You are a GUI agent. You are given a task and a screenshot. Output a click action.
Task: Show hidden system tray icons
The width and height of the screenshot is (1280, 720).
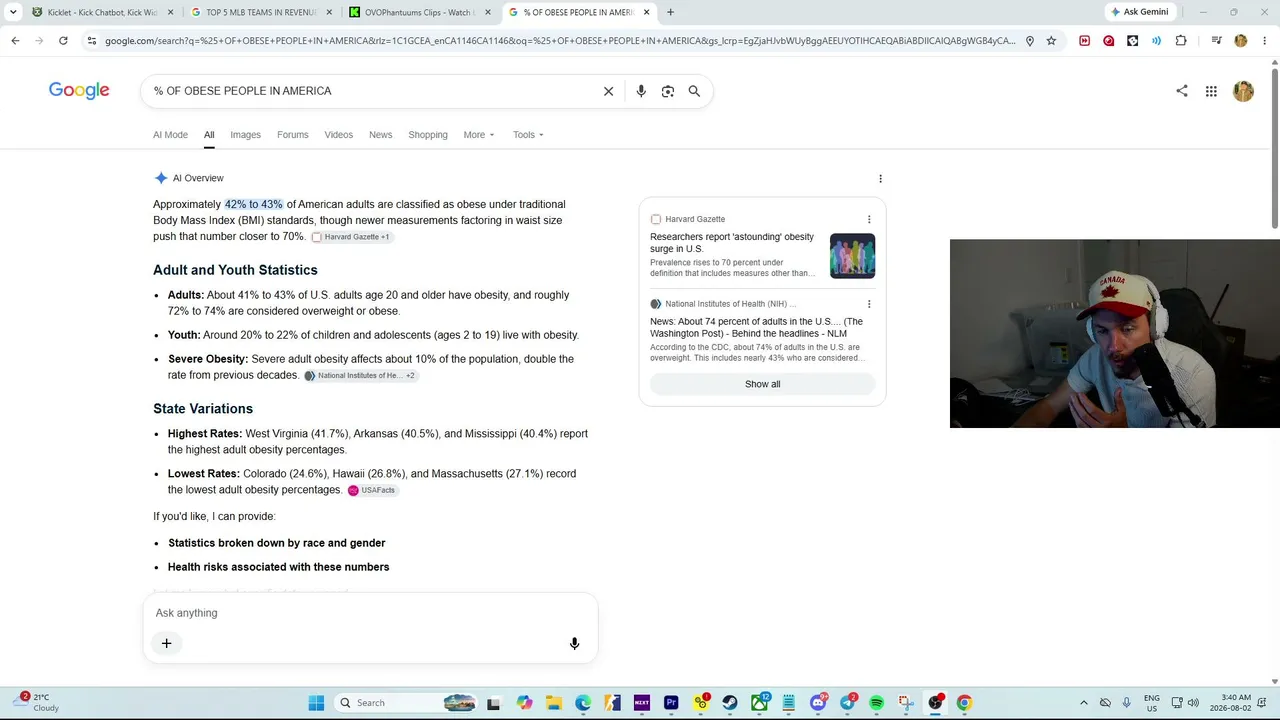(x=1083, y=703)
